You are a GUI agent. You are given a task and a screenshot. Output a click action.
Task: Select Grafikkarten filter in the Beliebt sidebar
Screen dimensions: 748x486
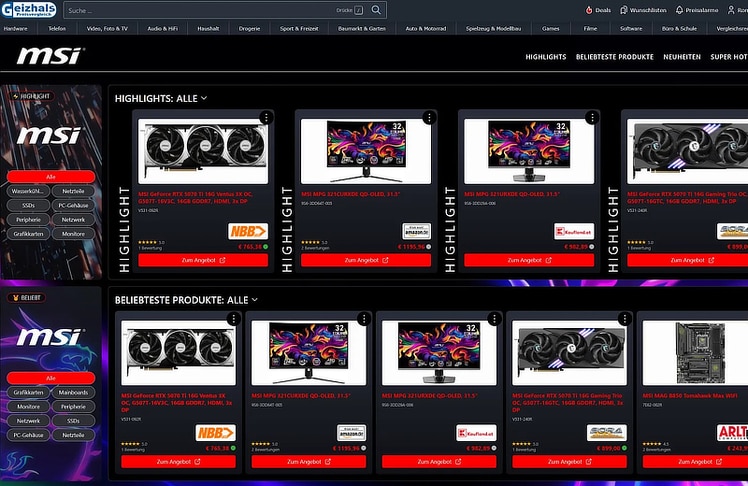coord(29,392)
